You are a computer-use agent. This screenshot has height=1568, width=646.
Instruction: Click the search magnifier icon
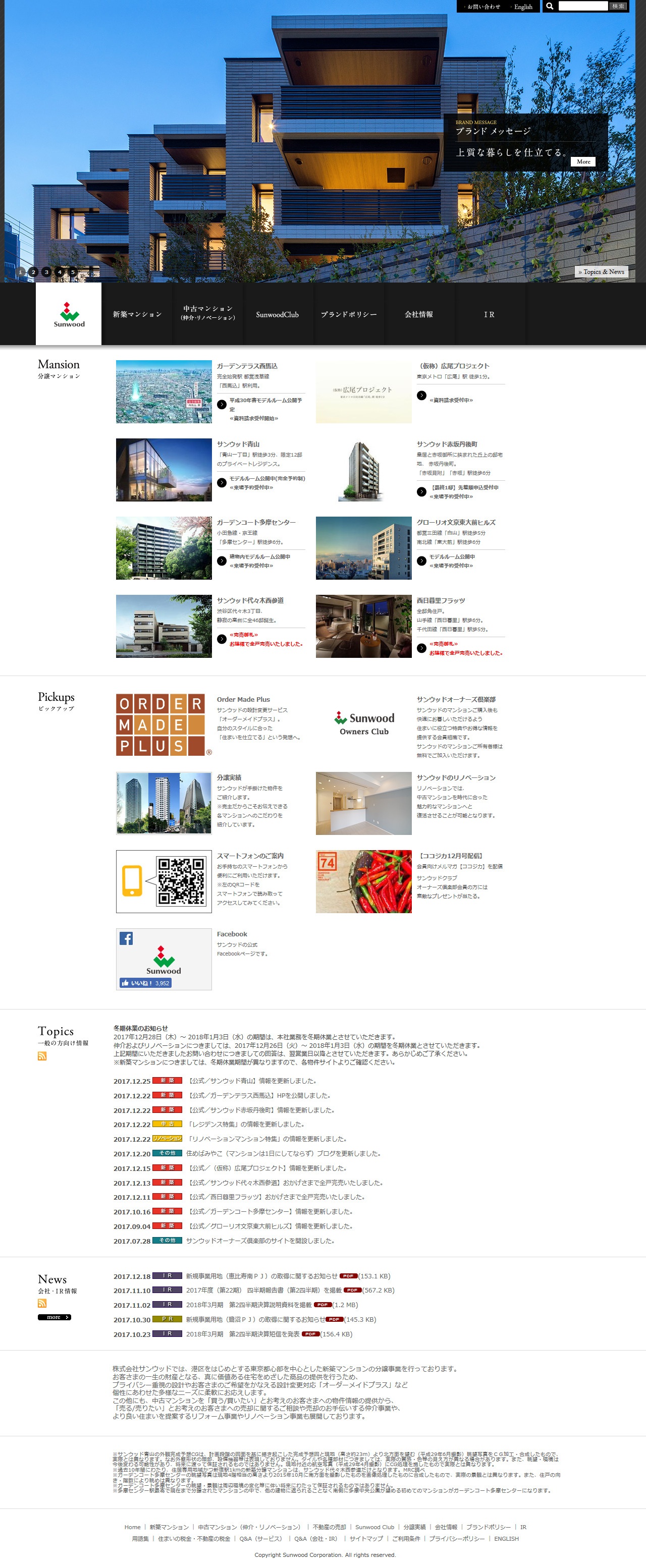[550, 6]
